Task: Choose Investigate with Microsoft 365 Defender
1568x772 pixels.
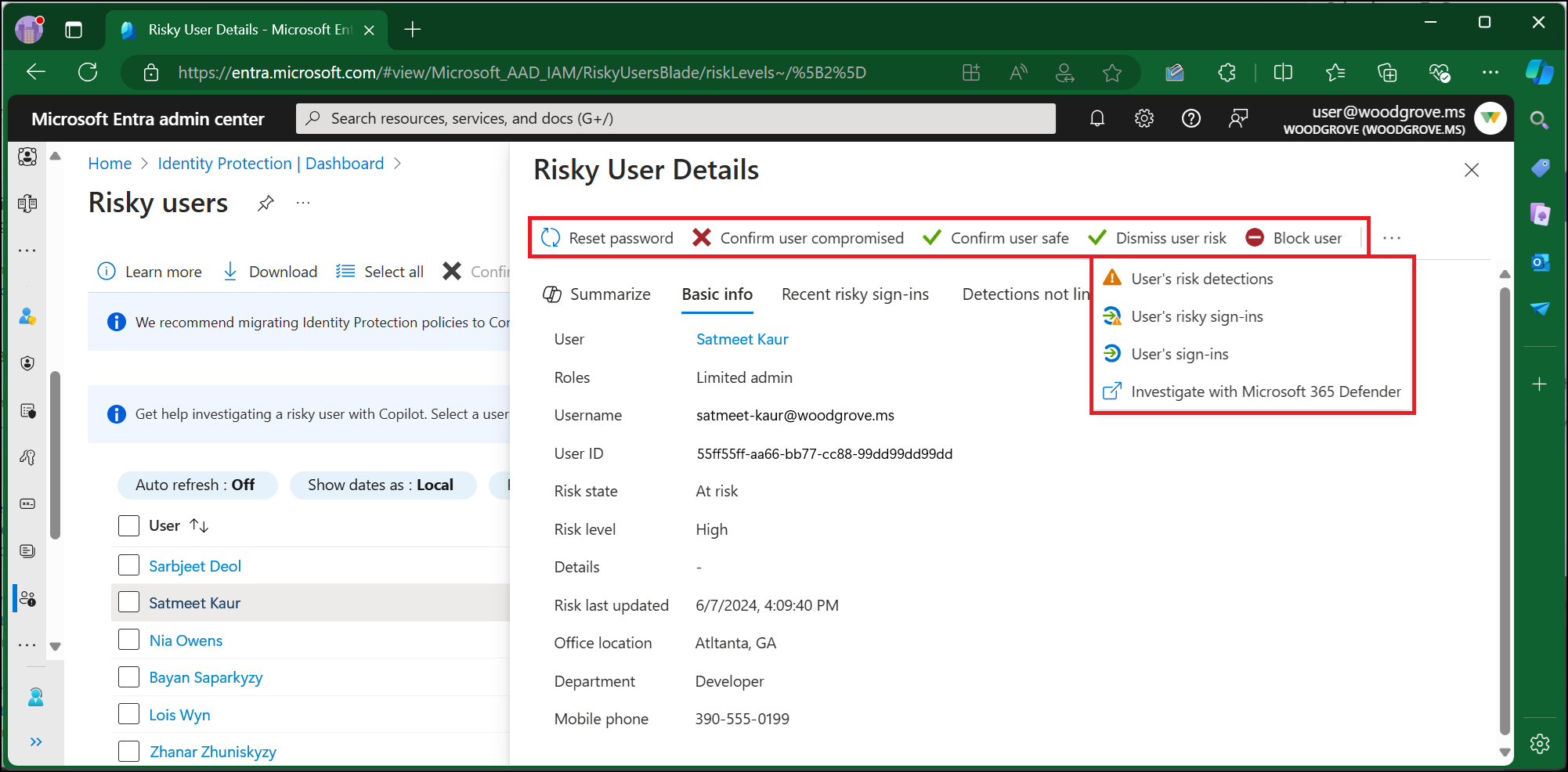Action: (1253, 391)
